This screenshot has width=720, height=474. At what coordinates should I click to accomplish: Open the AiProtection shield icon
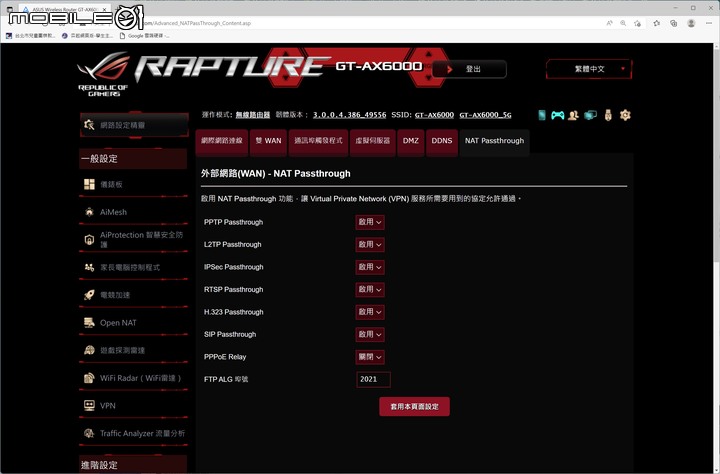[x=89, y=239]
